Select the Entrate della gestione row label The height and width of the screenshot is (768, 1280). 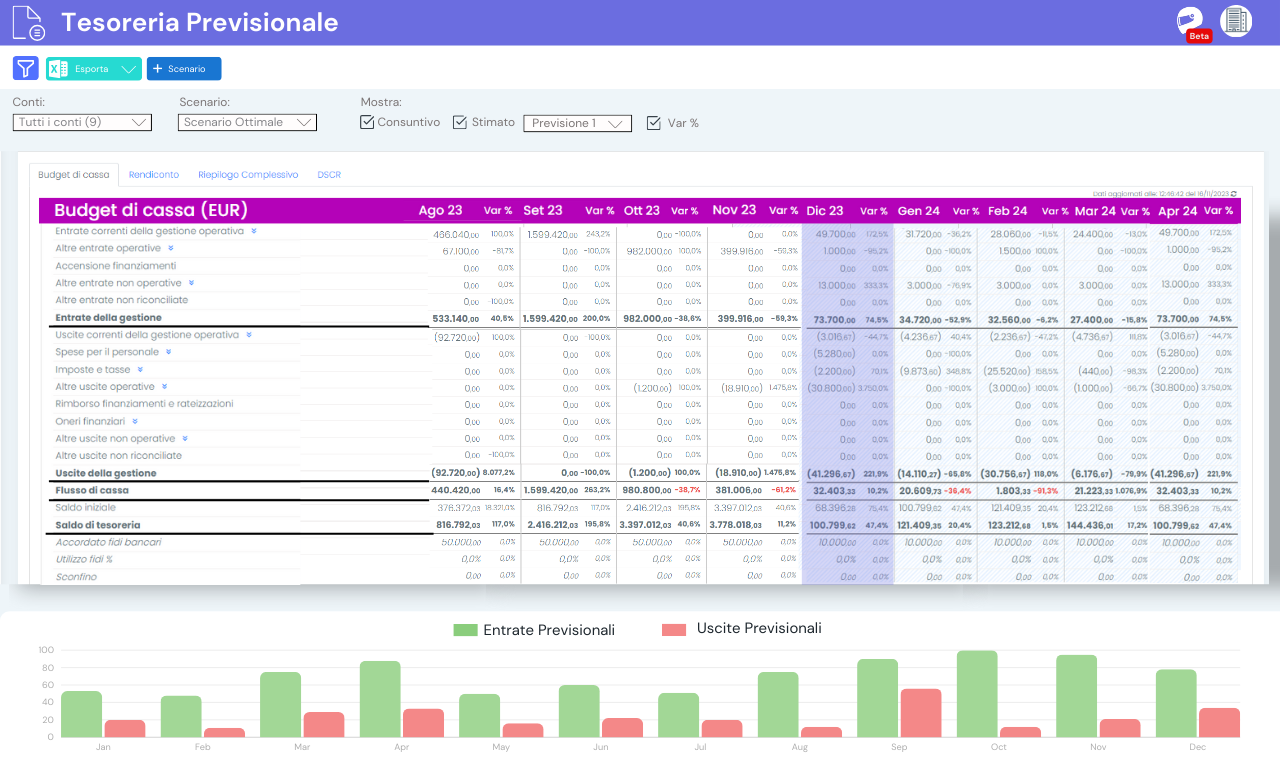(108, 318)
